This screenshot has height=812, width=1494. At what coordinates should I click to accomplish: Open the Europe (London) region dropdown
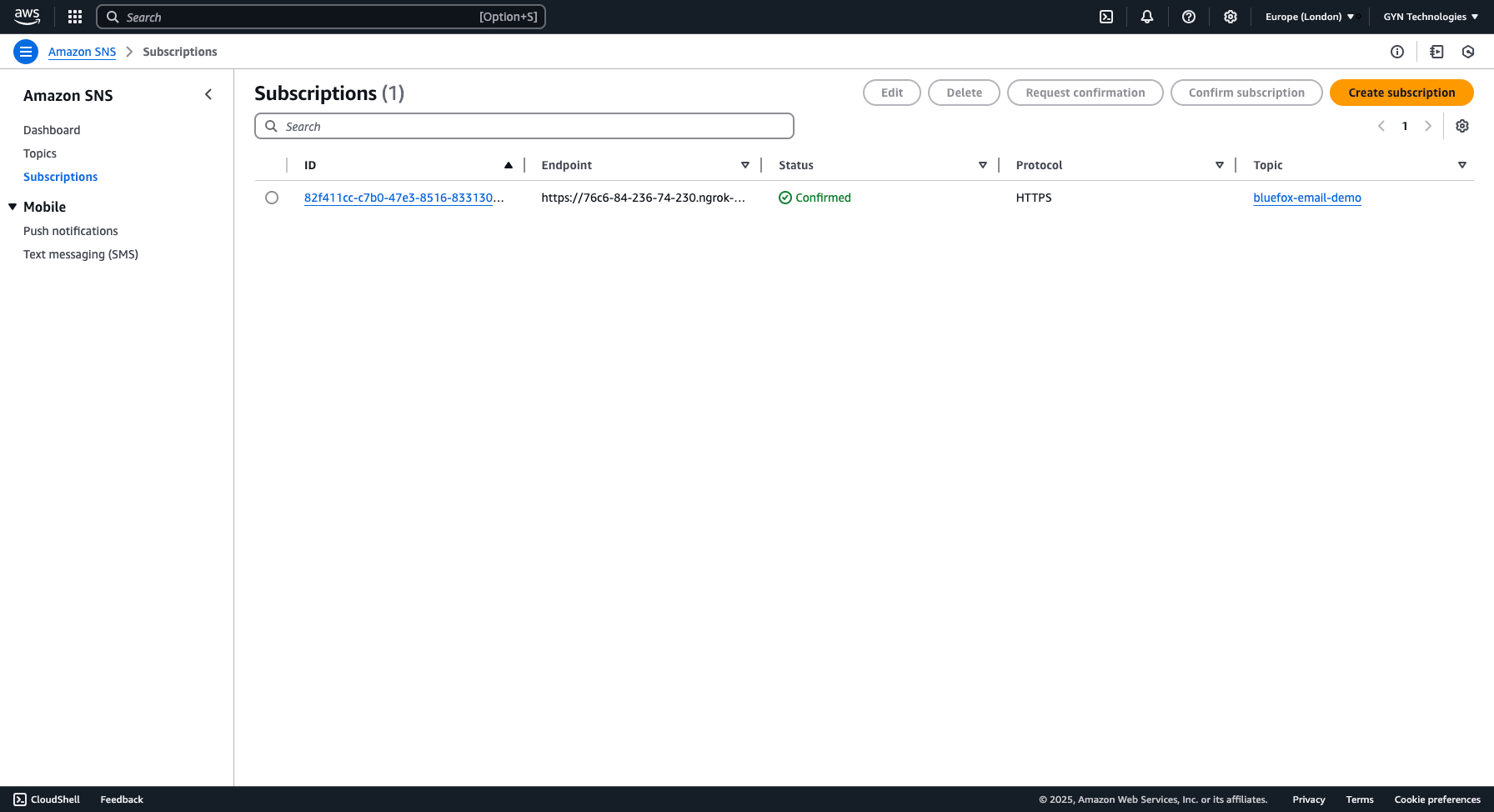pyautogui.click(x=1309, y=17)
